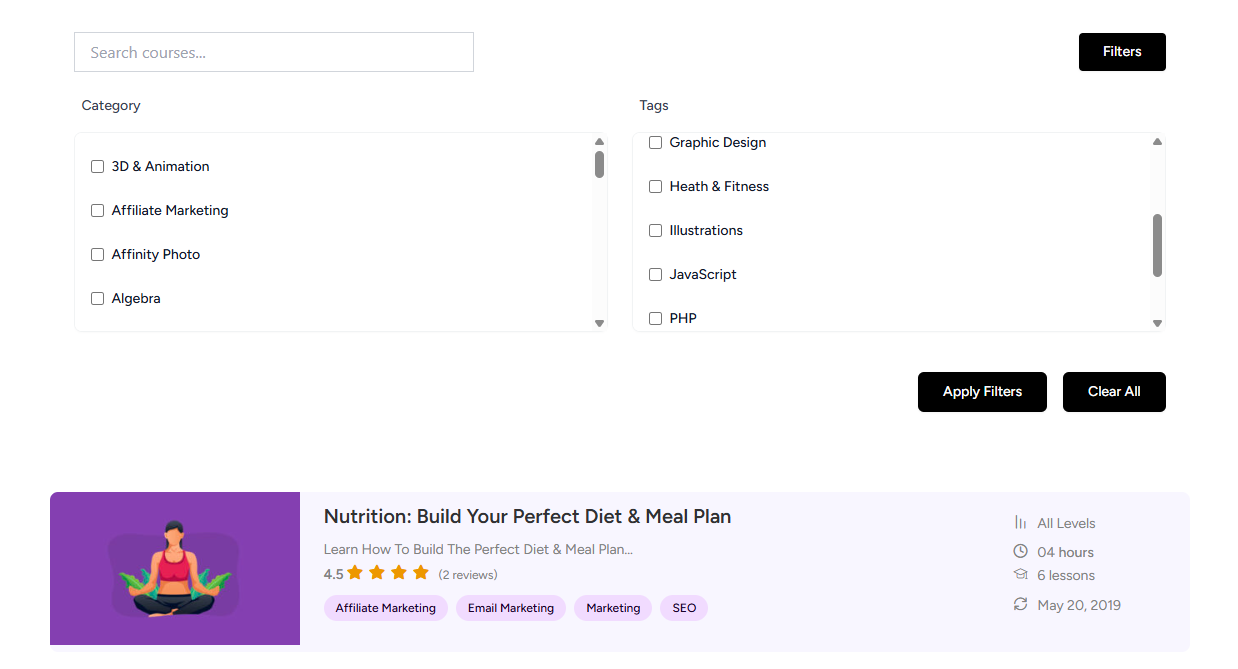Click the refresh icon near May 20, 2019
This screenshot has width=1238, height=669.
click(x=1020, y=604)
